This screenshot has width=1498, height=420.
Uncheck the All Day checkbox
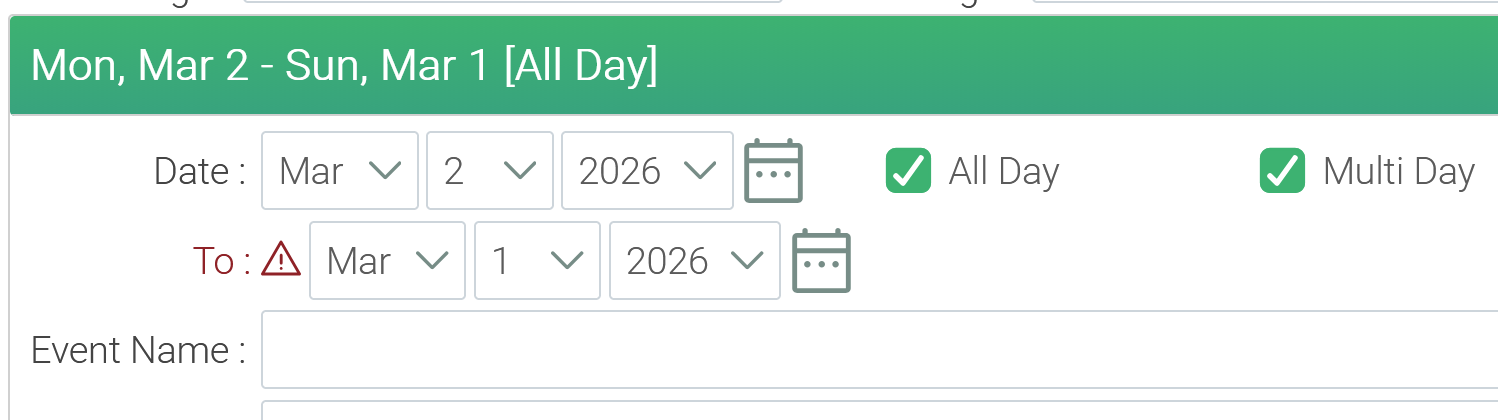tap(908, 171)
